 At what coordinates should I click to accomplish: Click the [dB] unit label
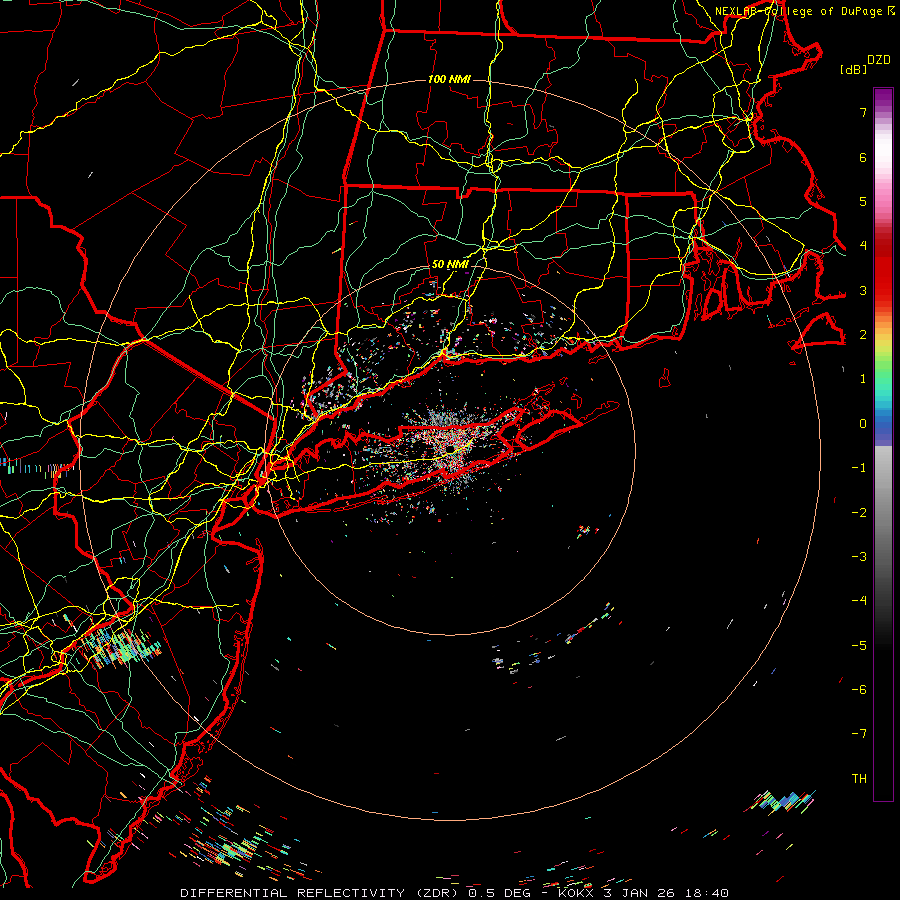tap(854, 69)
